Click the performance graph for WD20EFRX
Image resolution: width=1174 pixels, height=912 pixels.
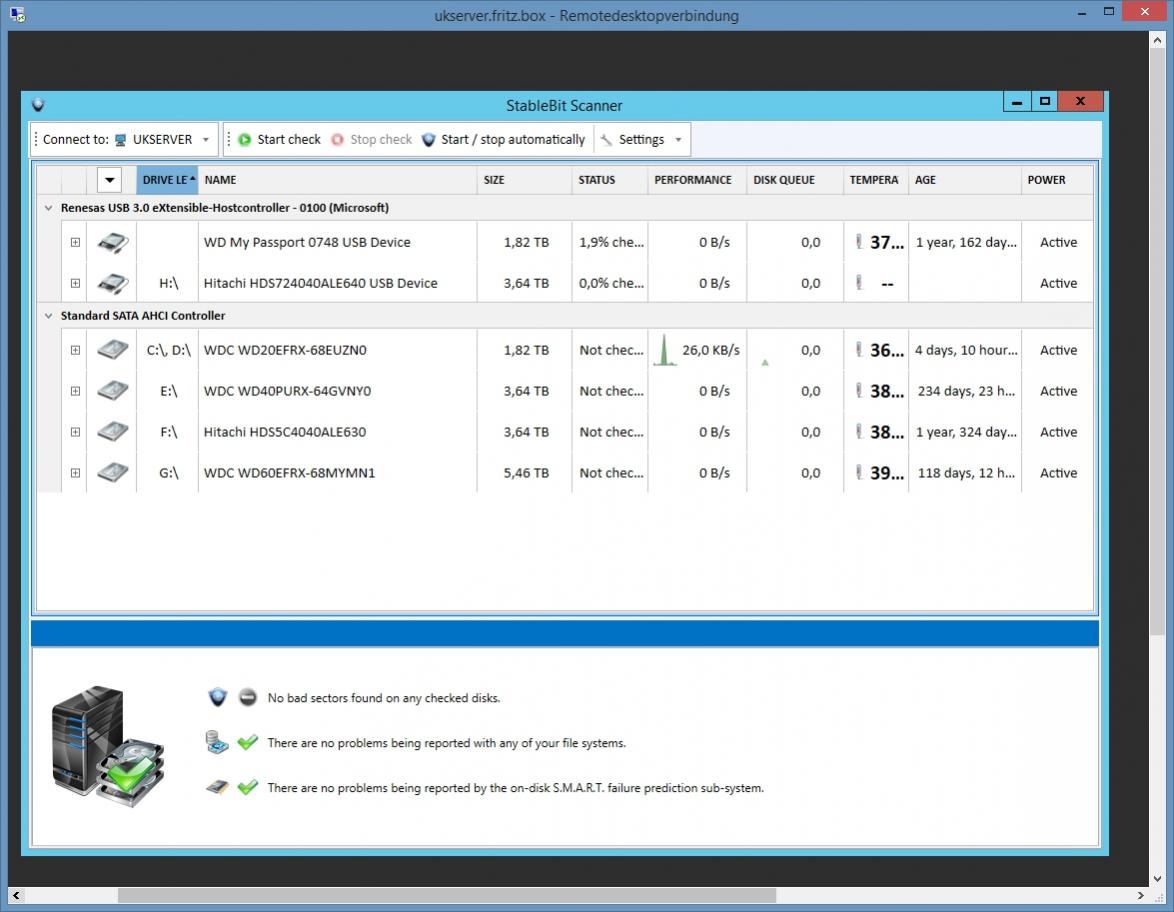(665, 350)
